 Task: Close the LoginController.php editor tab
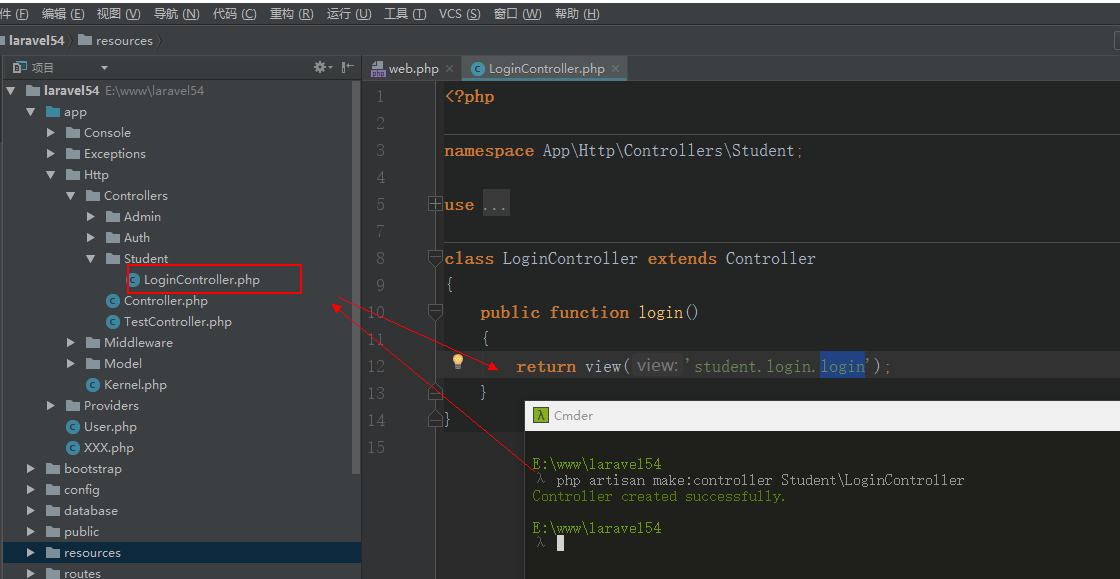coord(616,69)
